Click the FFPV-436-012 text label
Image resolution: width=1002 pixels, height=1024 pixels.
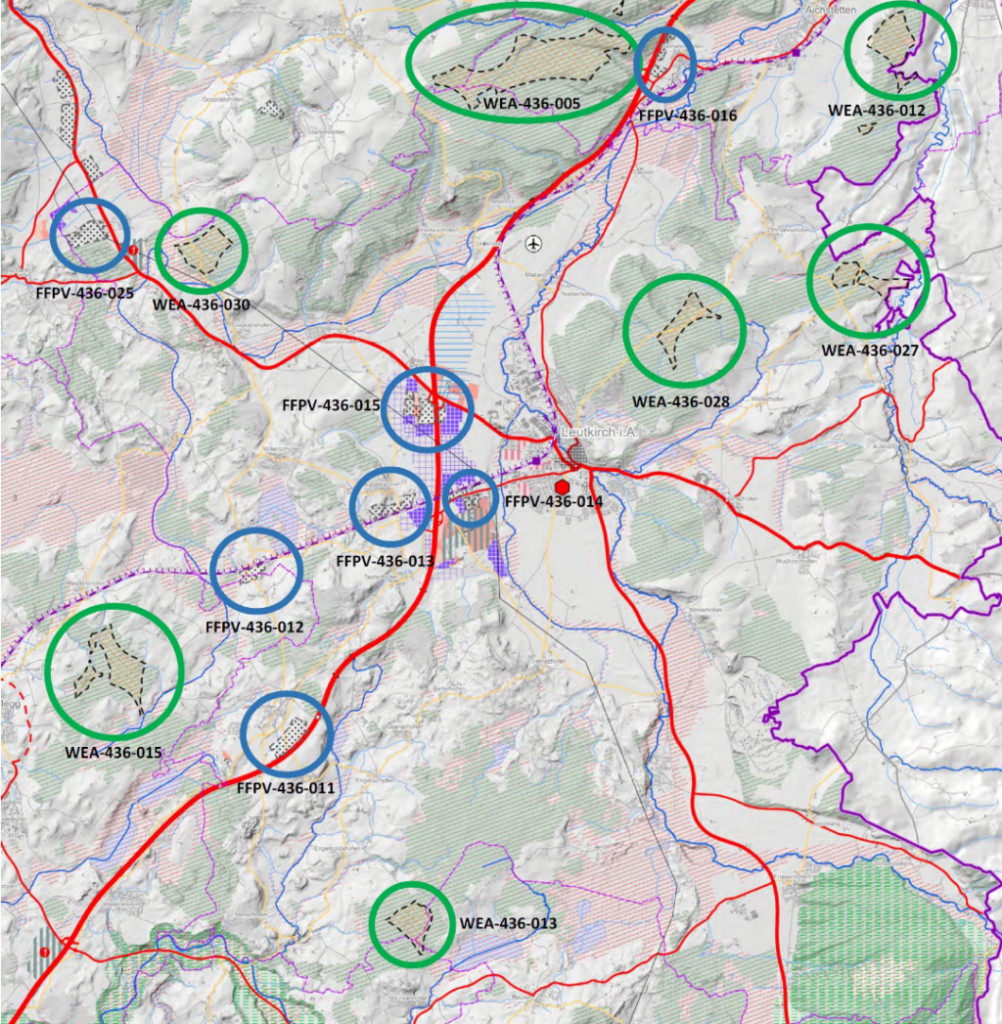[x=252, y=627]
